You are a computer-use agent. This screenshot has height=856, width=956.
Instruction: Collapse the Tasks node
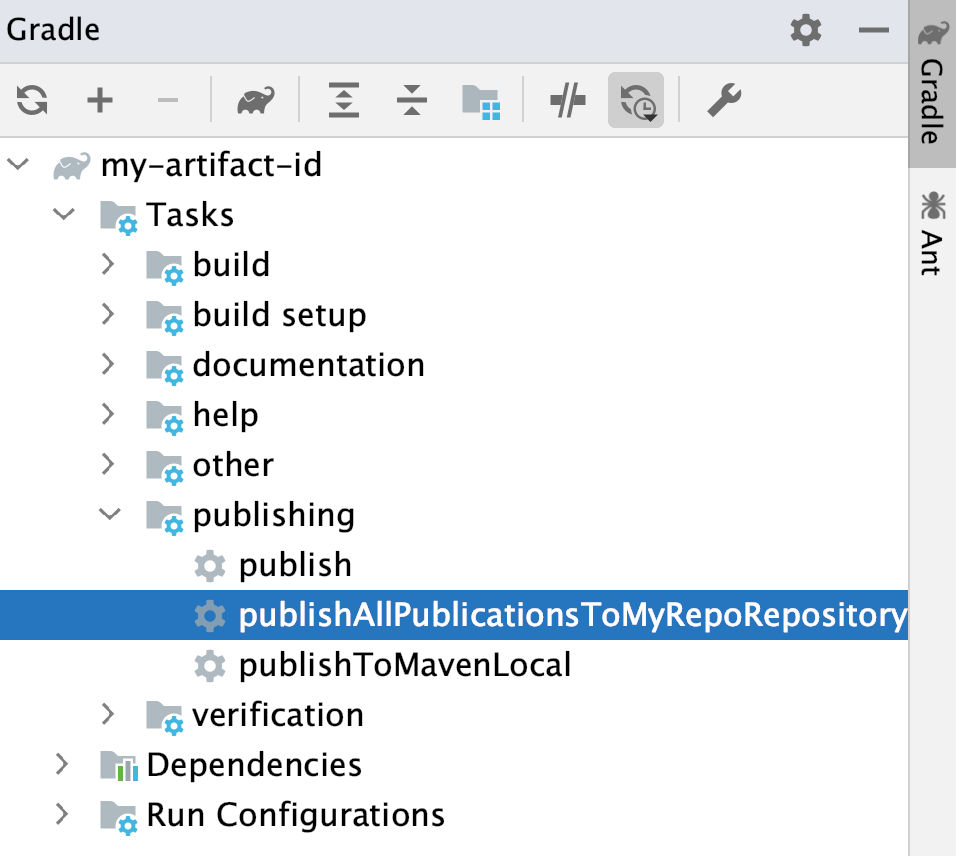[63, 215]
